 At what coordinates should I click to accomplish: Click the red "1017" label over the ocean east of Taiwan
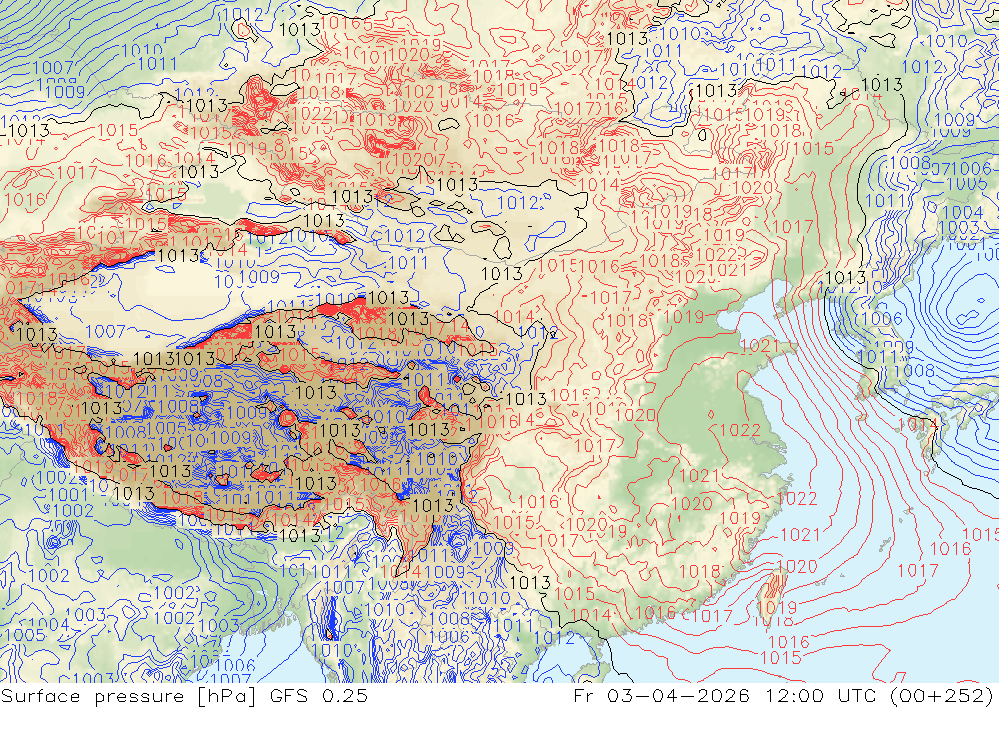(x=918, y=570)
